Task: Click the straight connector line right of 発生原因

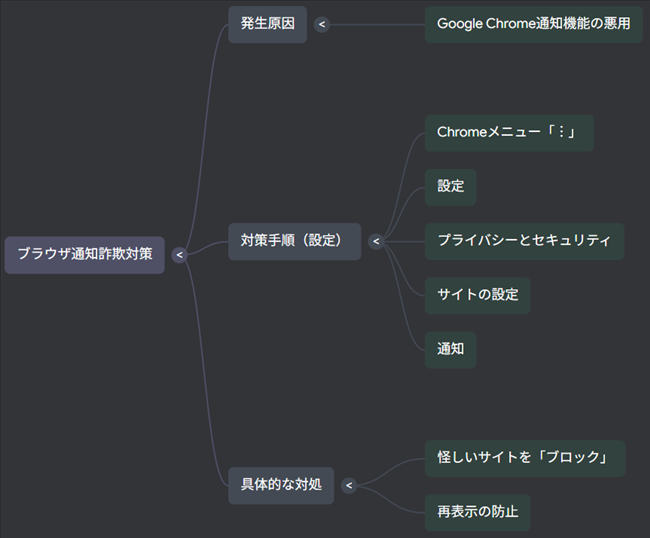Action: 375,25
